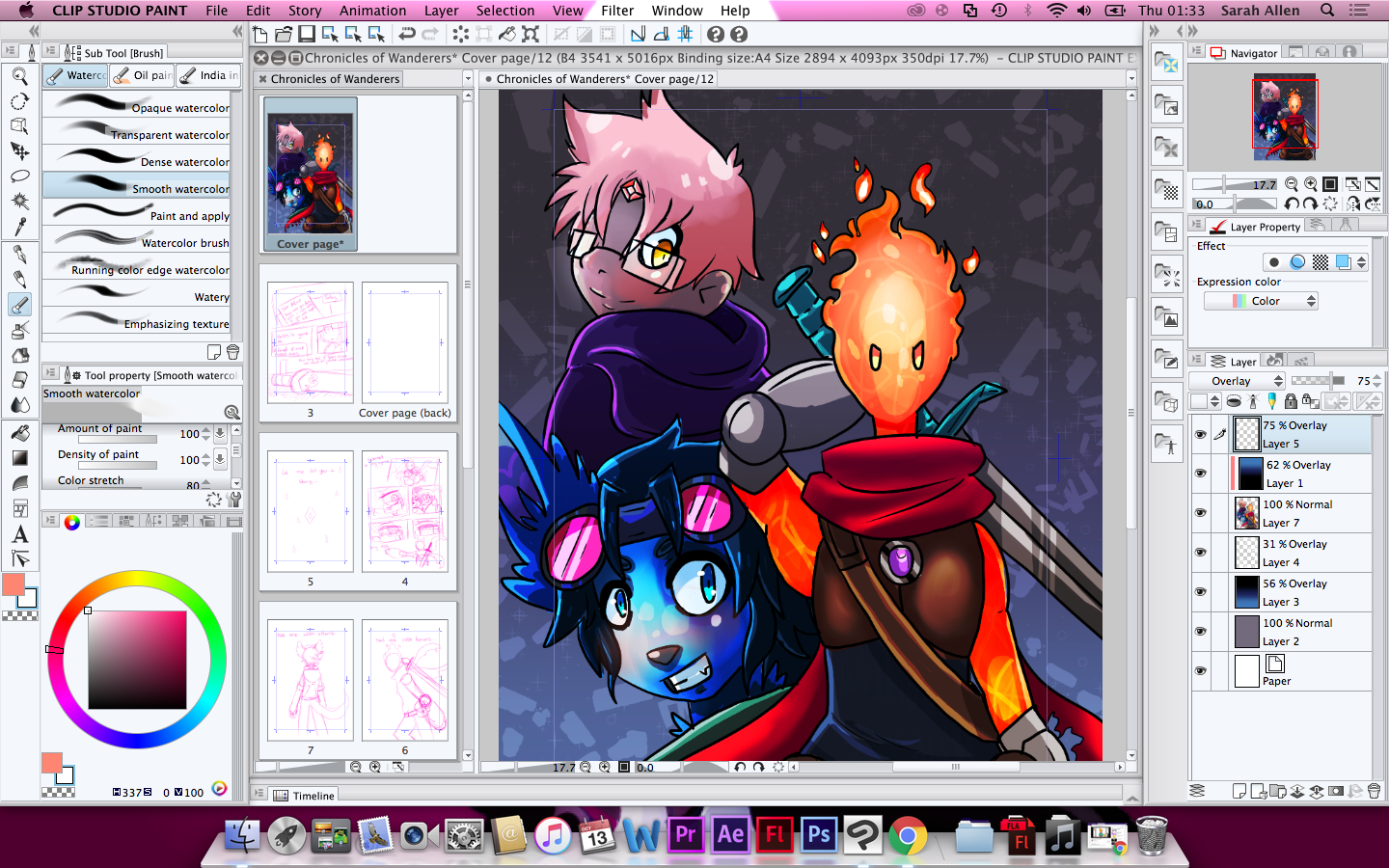Save the document from the toolbar
The width and height of the screenshot is (1389, 868).
[307, 34]
